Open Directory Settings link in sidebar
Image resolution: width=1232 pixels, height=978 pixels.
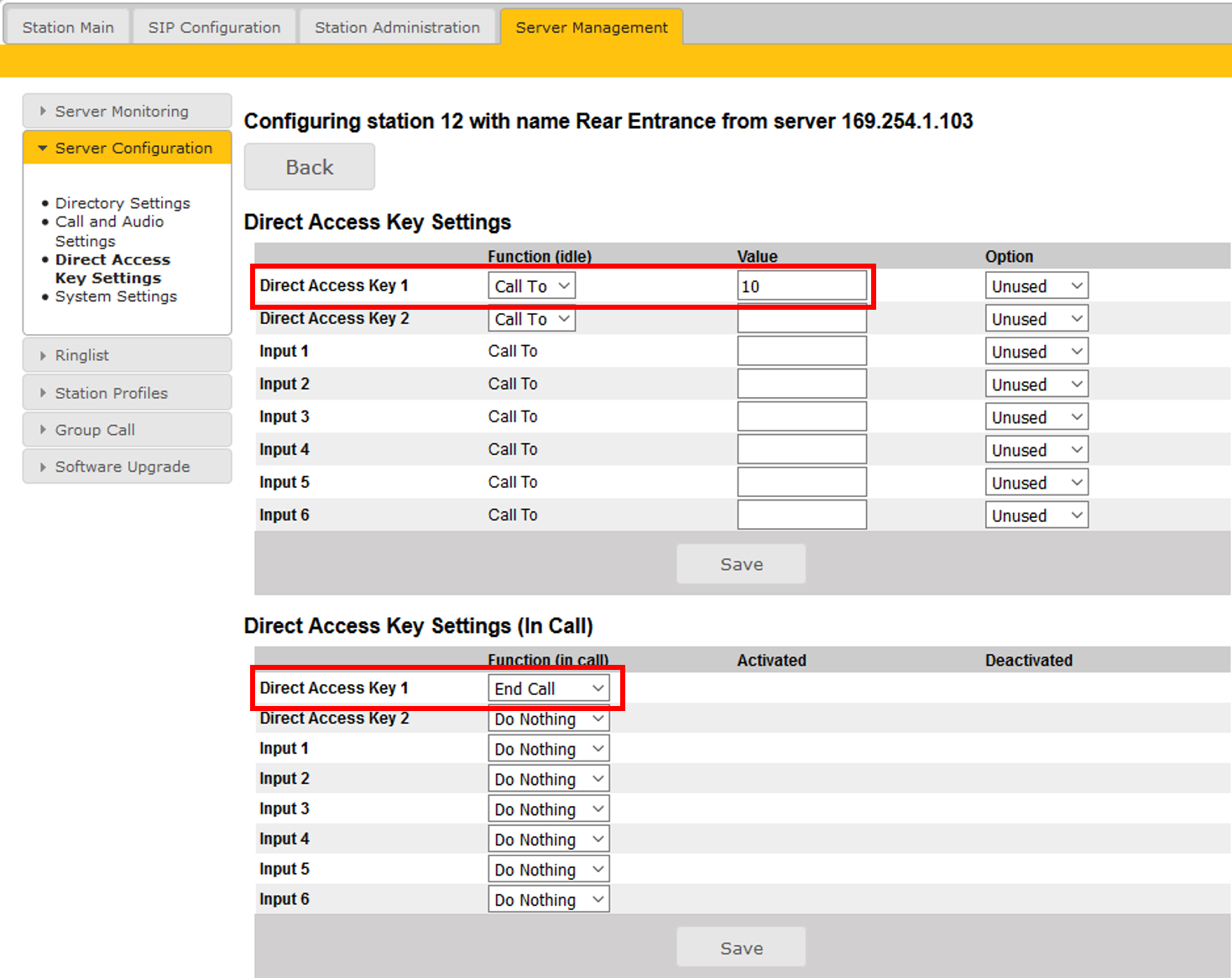click(123, 203)
